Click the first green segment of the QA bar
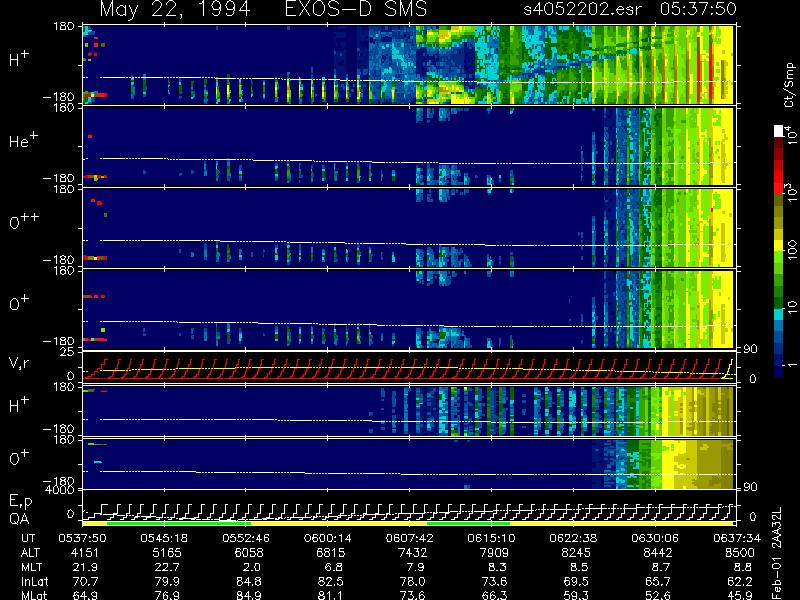 179,523
